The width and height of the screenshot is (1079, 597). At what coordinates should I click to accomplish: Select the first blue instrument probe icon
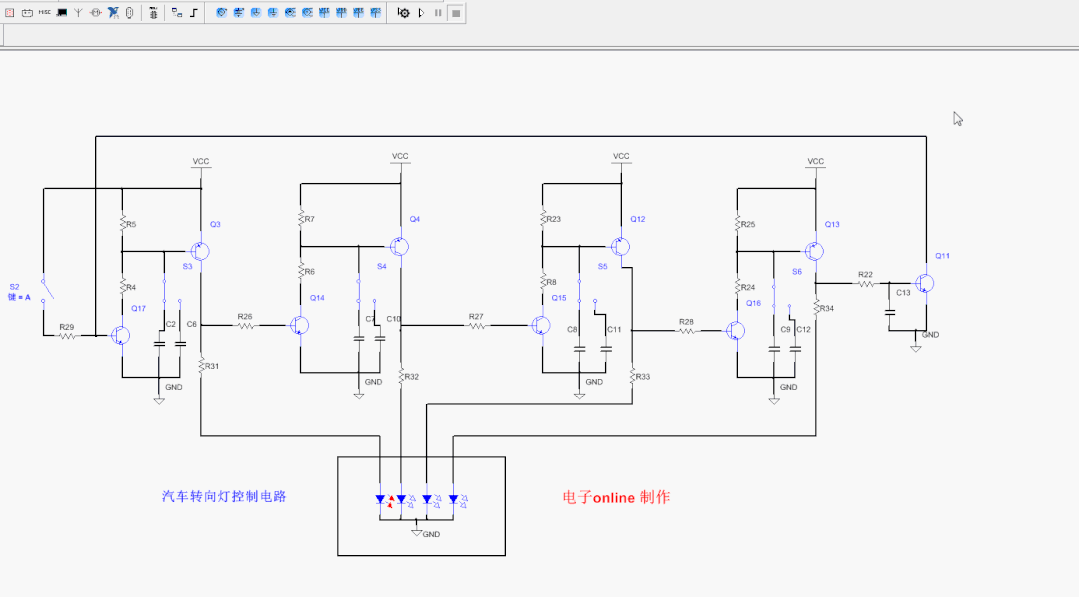[222, 13]
